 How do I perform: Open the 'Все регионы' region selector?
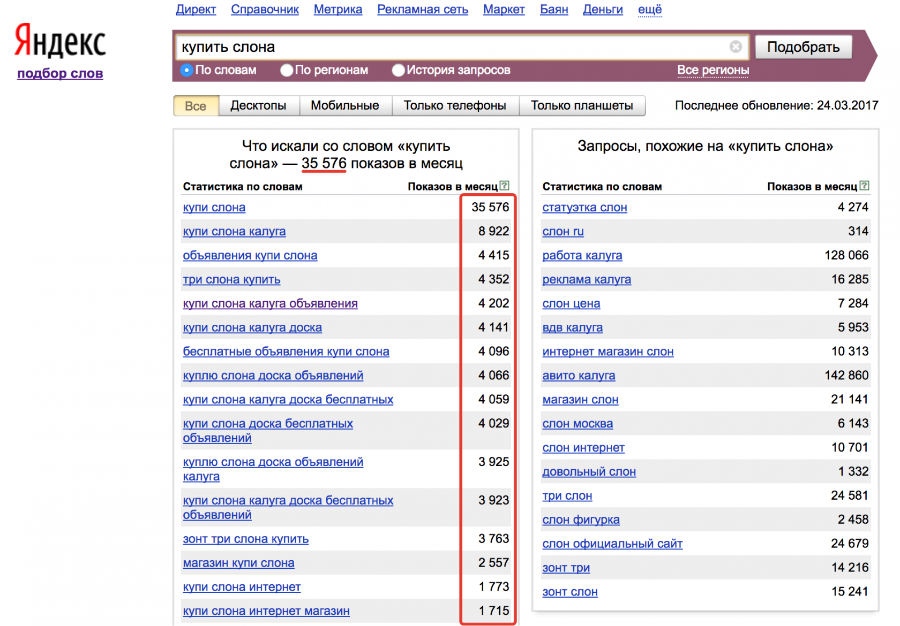(x=713, y=71)
